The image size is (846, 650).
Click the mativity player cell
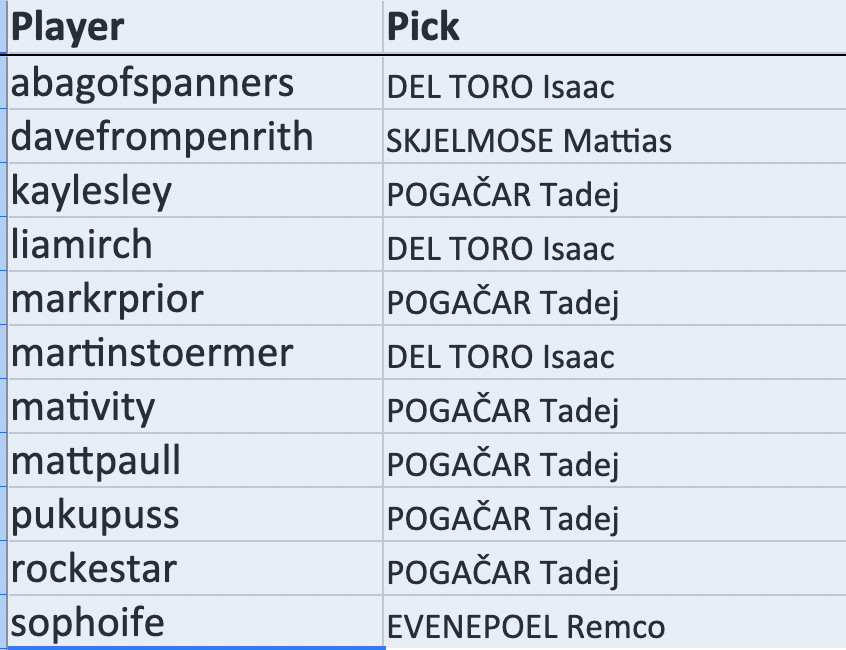tap(195, 408)
